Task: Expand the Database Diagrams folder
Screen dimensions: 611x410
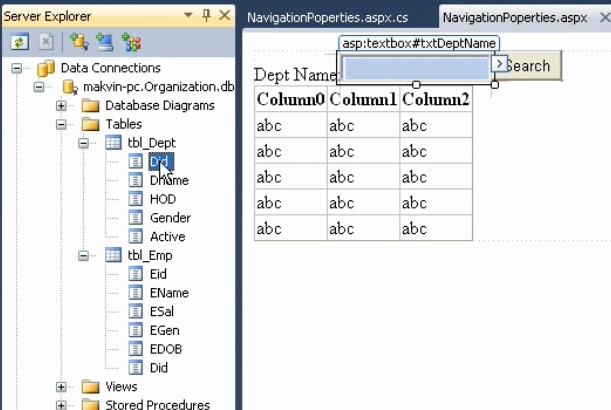Action: click(61, 106)
